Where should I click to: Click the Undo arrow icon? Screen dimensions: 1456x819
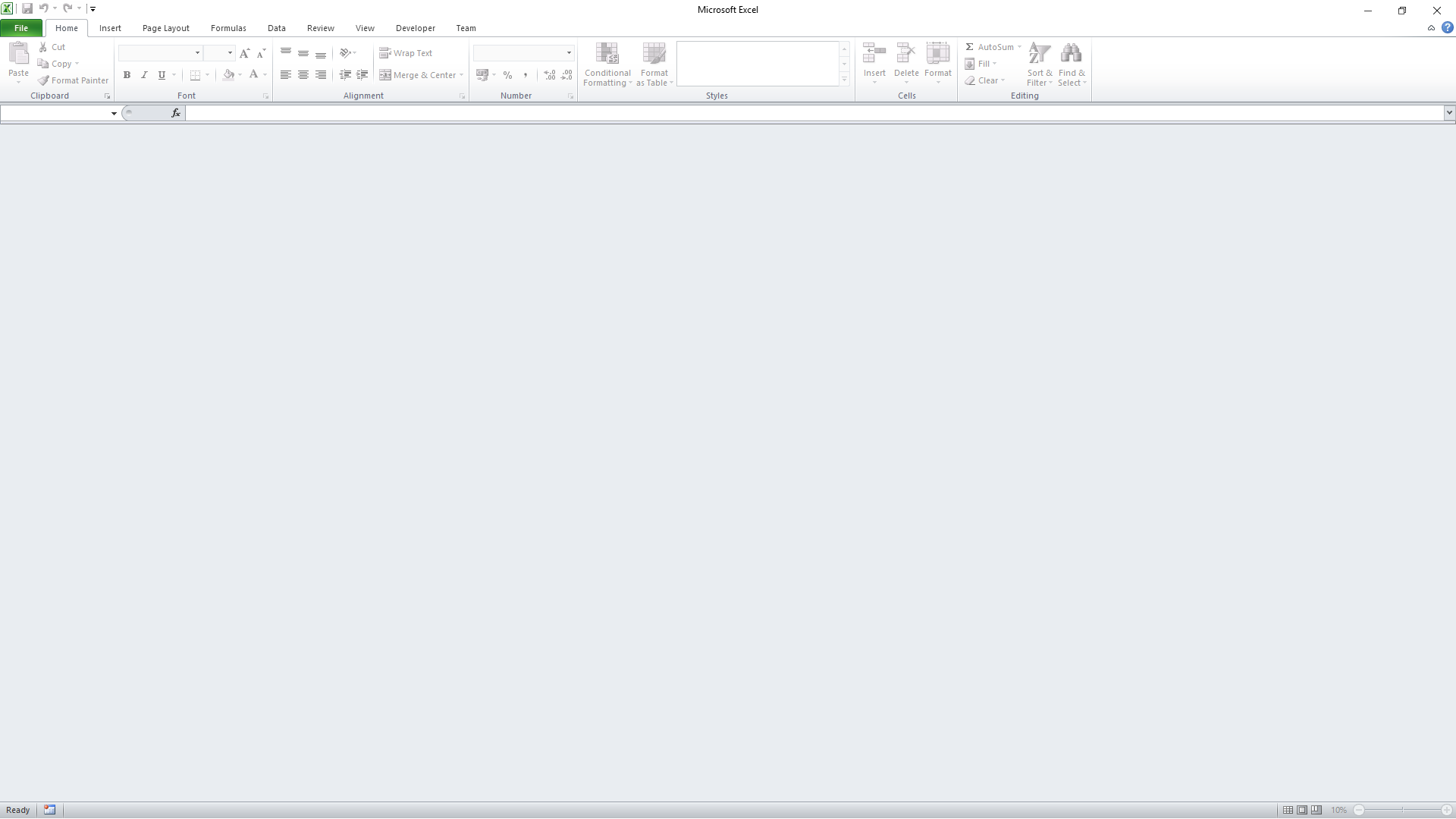pyautogui.click(x=43, y=9)
